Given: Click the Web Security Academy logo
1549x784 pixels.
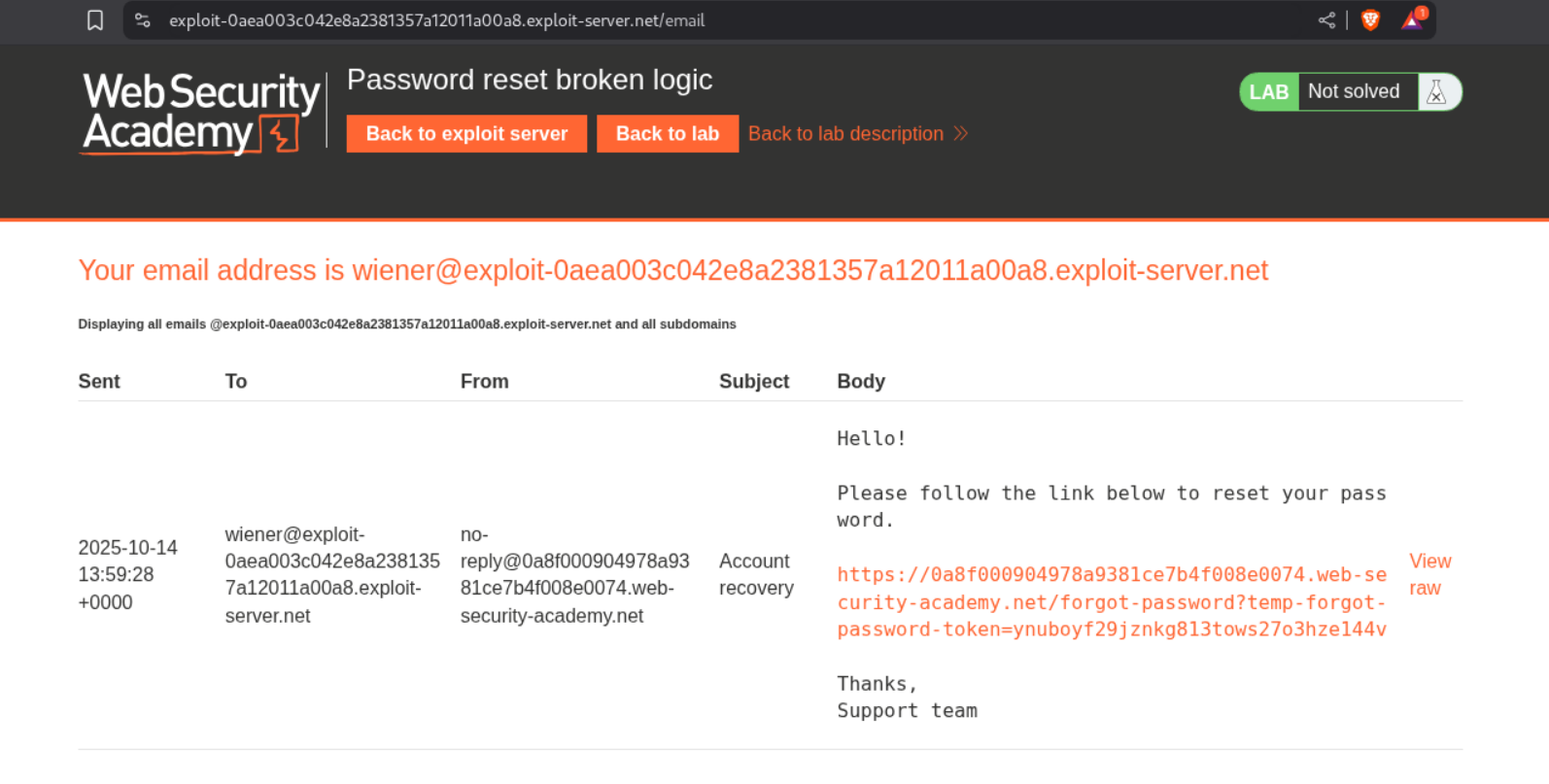Looking at the screenshot, I should 201,113.
